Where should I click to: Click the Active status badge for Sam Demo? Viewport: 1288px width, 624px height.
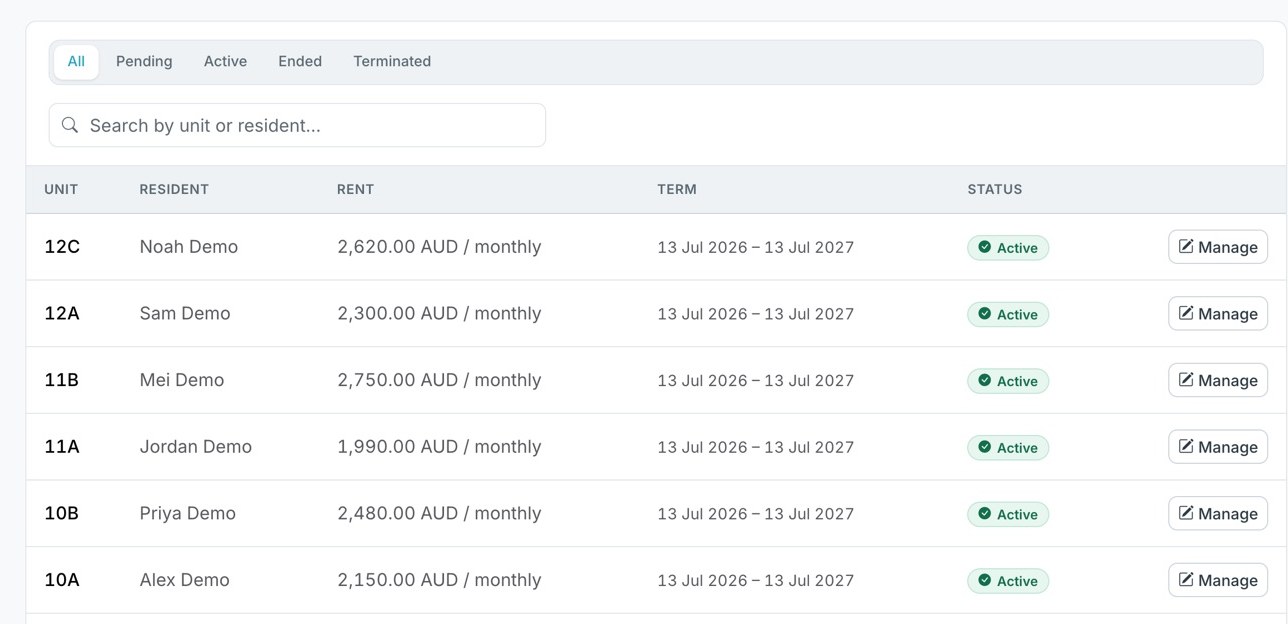[x=1007, y=314]
